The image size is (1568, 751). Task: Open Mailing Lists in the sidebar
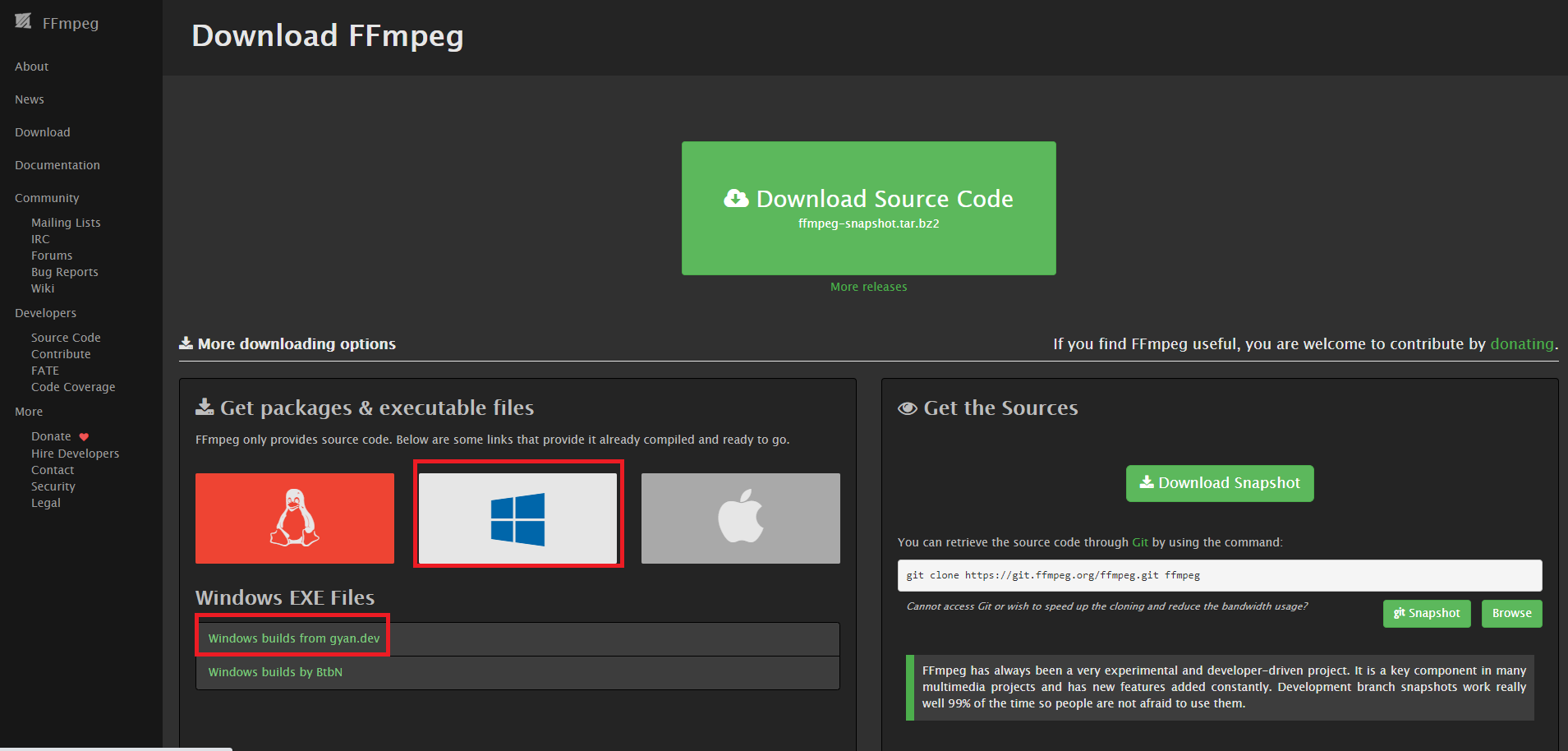click(x=66, y=223)
